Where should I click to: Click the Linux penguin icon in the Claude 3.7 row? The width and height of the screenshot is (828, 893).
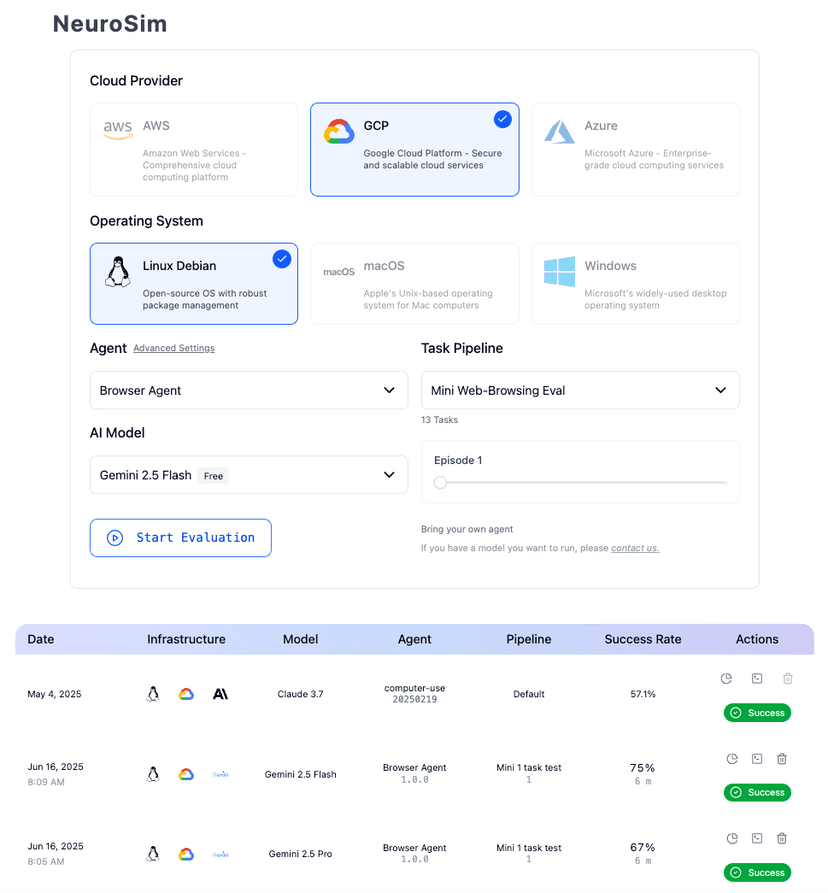point(152,693)
